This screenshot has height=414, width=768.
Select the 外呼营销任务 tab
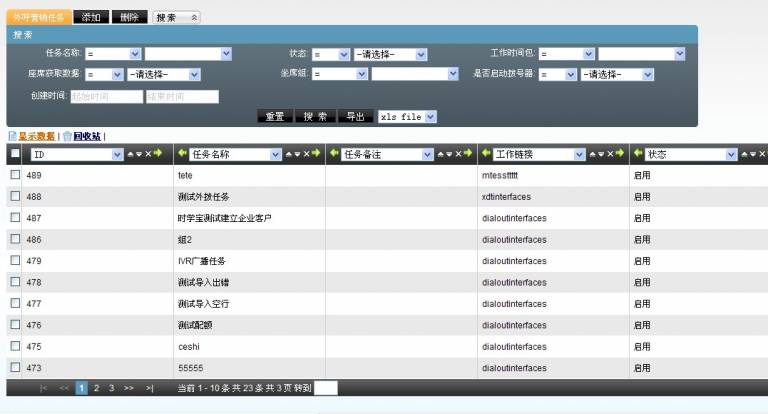click(x=37, y=18)
